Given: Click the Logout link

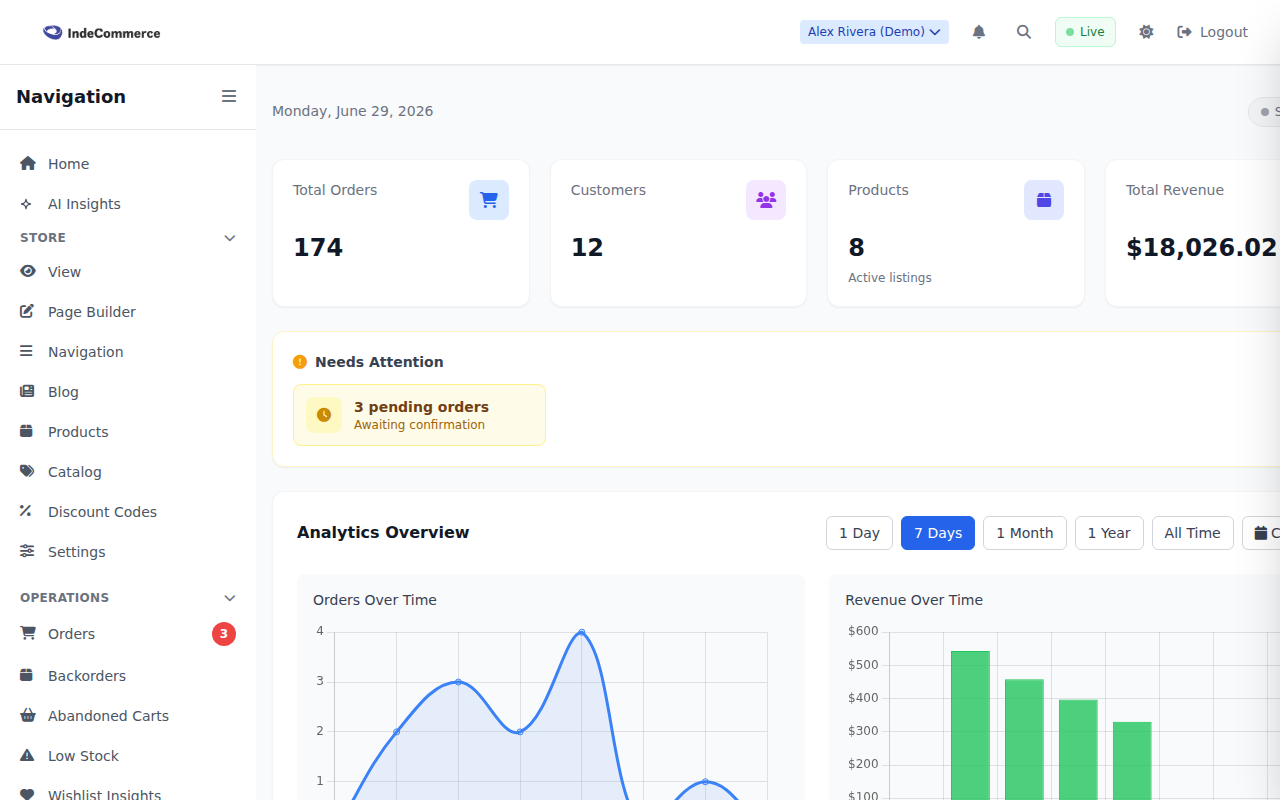Looking at the screenshot, I should coord(1213,32).
